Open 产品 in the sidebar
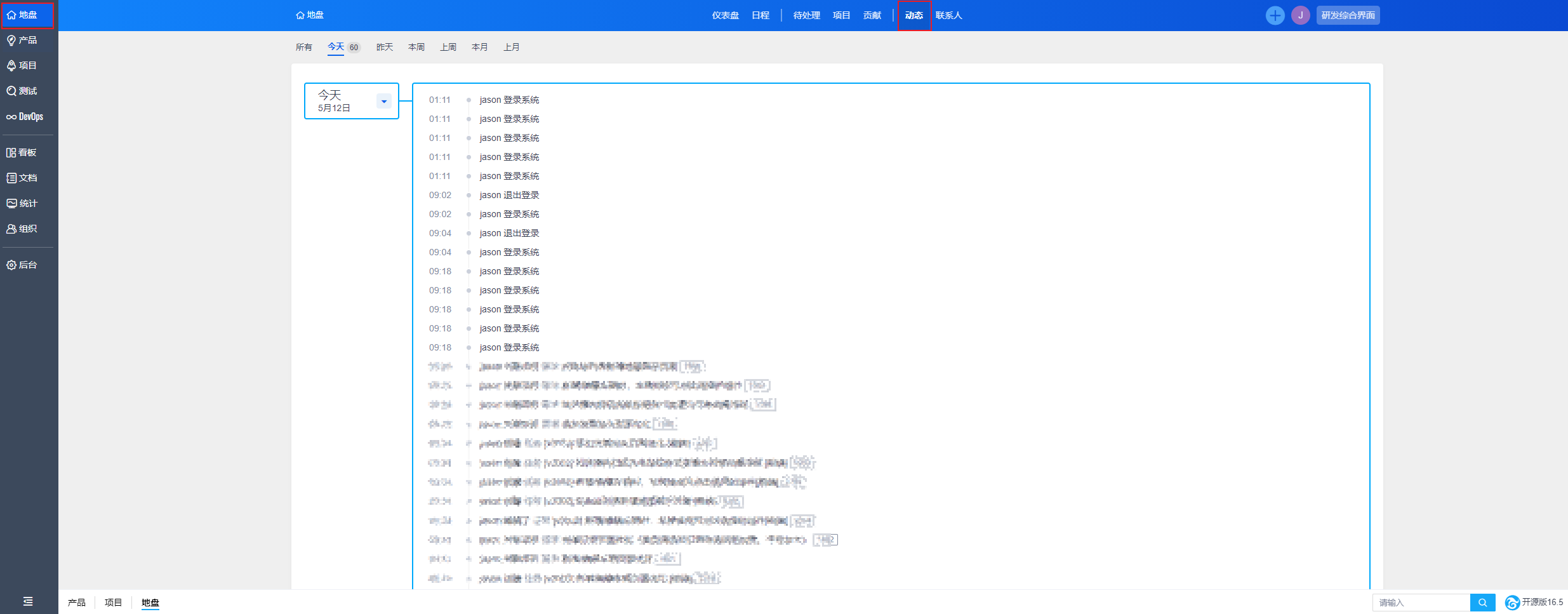1568x614 pixels. [22, 40]
